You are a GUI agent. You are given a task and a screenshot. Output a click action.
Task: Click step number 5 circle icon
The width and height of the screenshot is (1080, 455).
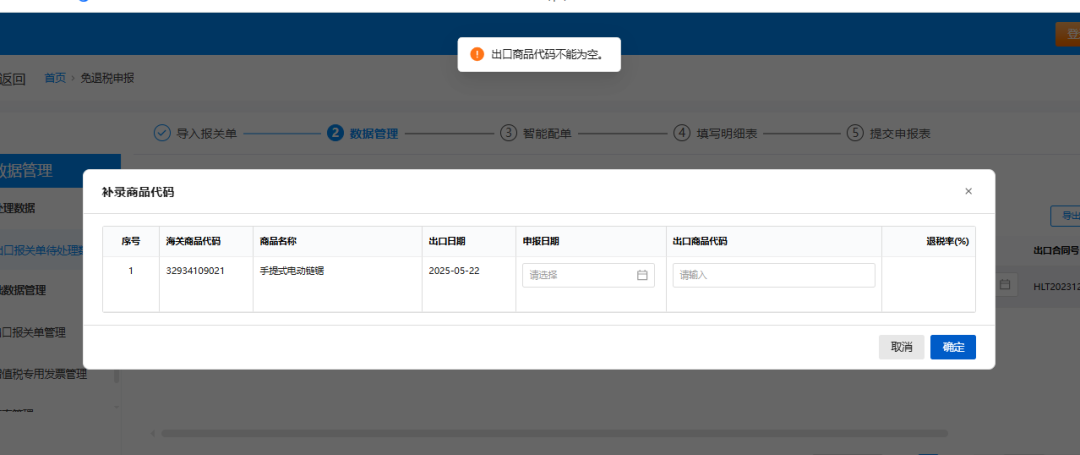[x=855, y=133]
